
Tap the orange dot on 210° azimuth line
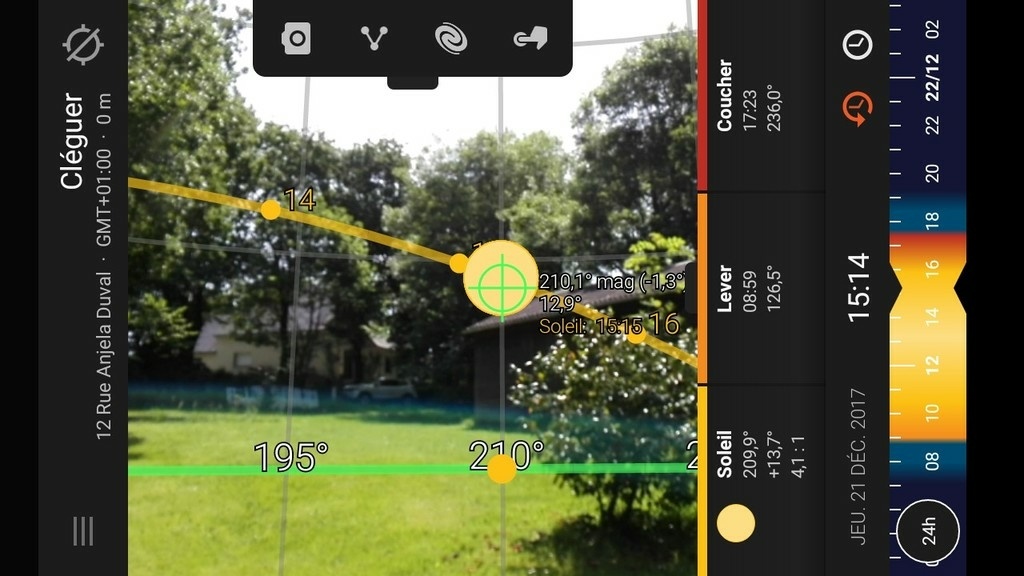502,469
